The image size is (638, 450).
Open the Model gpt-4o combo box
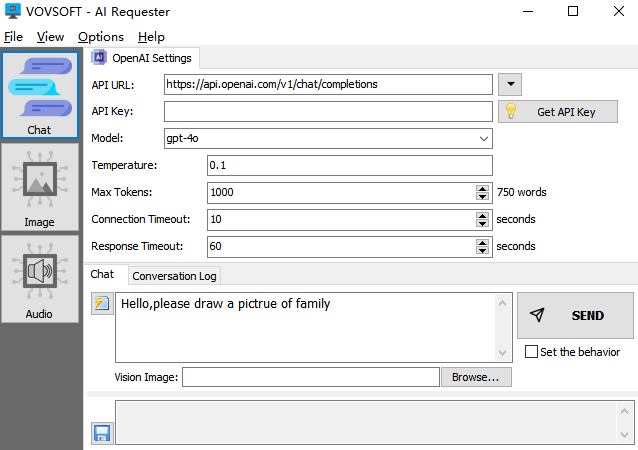[x=329, y=139]
